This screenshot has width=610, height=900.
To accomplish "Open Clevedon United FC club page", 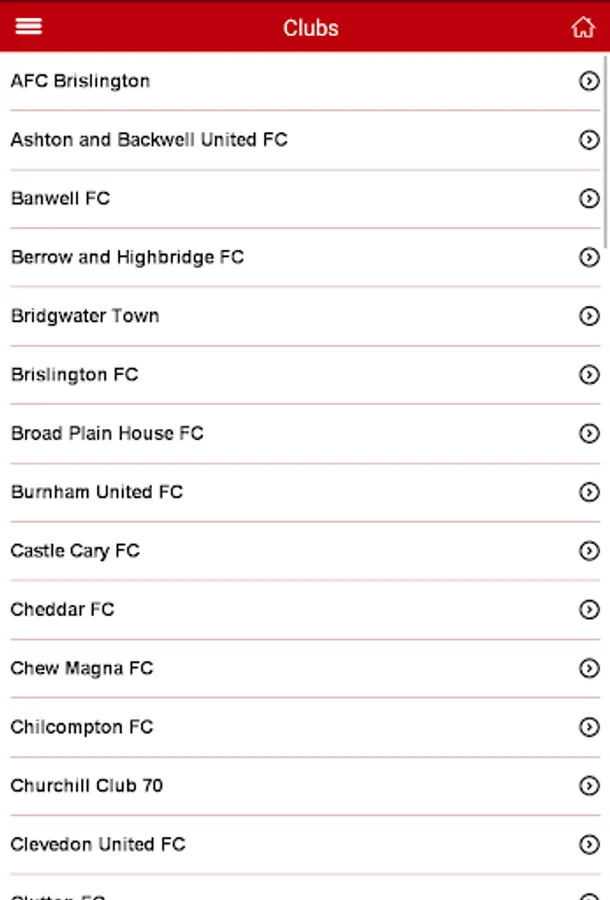I will point(98,844).
